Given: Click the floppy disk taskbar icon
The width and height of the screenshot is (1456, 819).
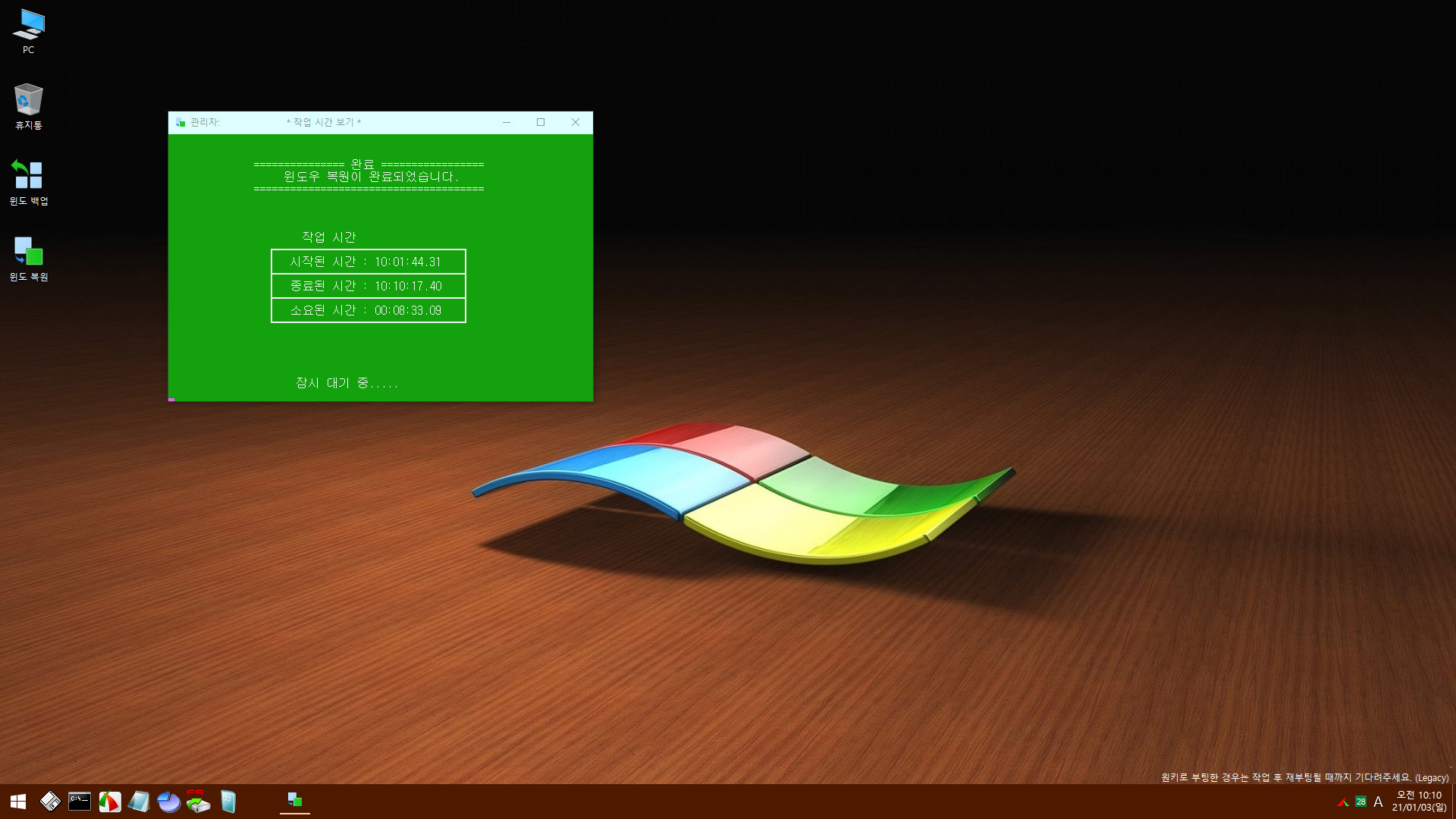Looking at the screenshot, I should (x=50, y=802).
